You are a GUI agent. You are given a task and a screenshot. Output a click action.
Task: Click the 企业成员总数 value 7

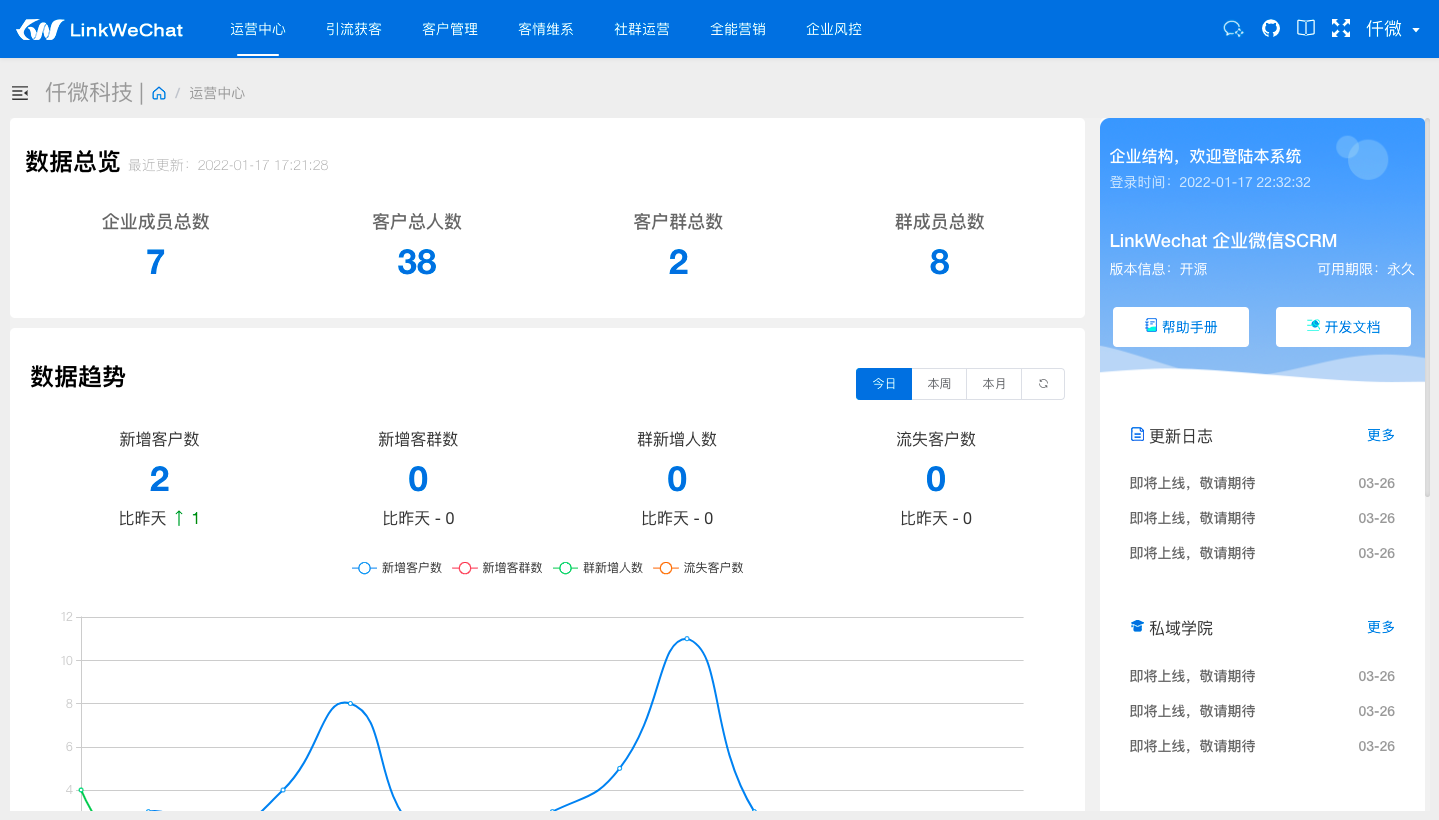[x=155, y=262]
